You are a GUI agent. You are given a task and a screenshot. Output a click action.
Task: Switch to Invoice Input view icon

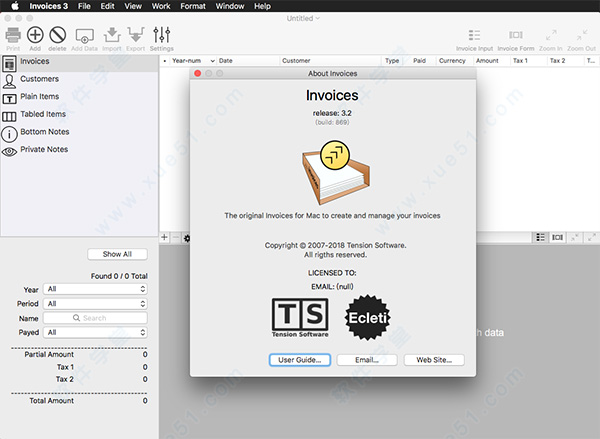(x=474, y=35)
